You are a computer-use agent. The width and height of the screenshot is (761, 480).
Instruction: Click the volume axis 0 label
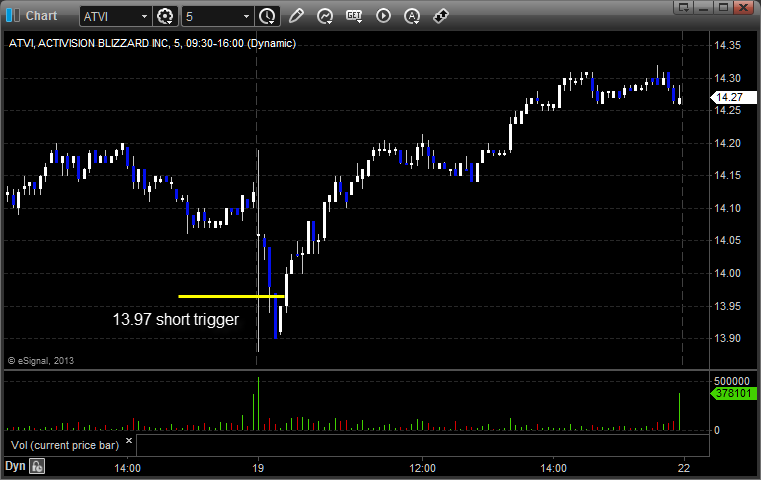point(717,430)
